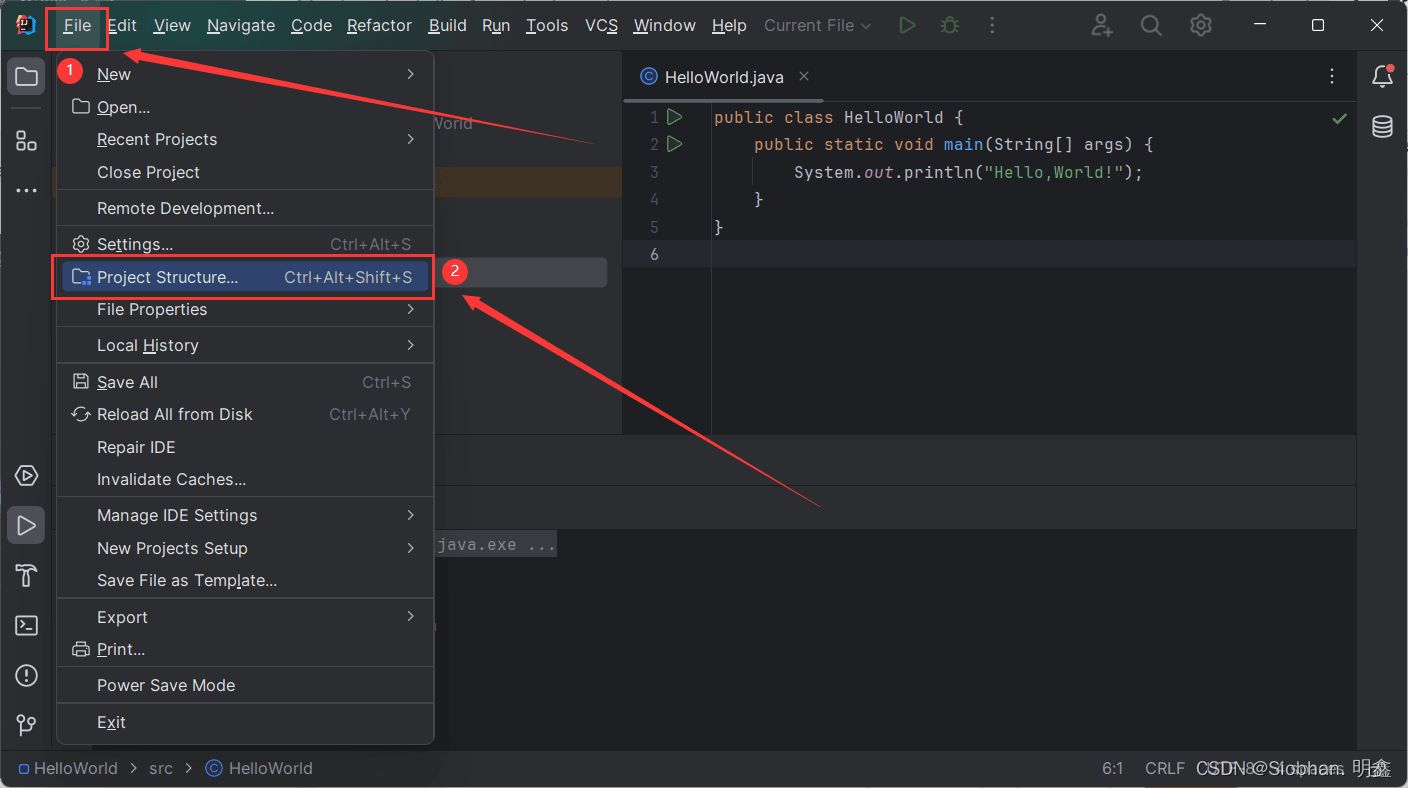
Task: Open the Help menu
Action: click(x=729, y=26)
